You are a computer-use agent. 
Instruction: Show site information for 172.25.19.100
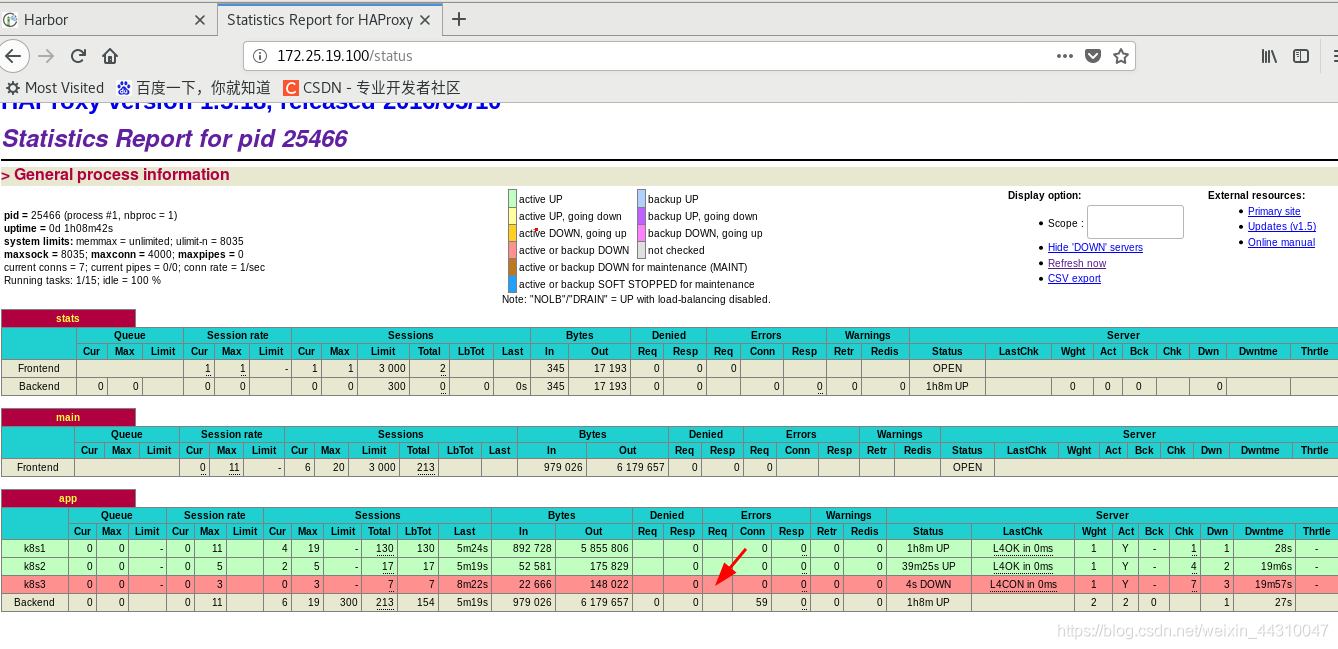point(259,56)
